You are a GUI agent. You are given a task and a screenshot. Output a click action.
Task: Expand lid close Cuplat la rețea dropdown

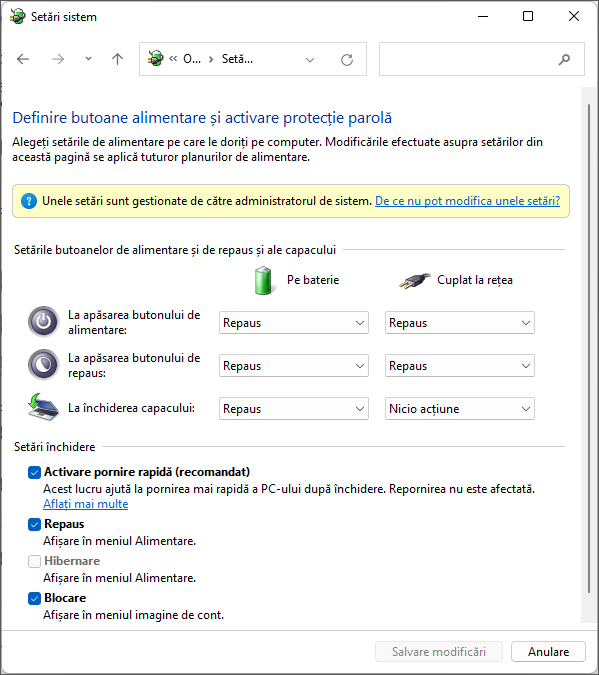459,409
